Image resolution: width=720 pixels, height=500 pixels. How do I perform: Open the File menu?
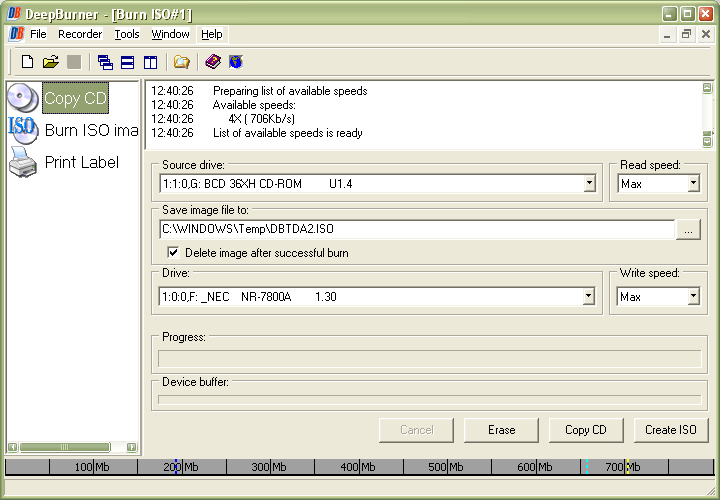tap(38, 34)
